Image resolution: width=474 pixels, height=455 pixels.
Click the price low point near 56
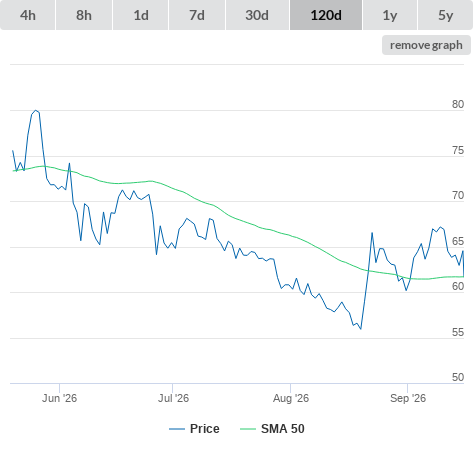[x=361, y=329]
